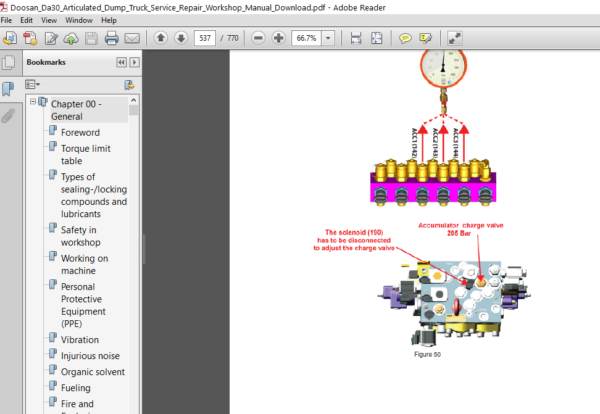Screen dimensions: 600x414
Task: Open the Injurious noise bookmark
Action: click(x=90, y=356)
